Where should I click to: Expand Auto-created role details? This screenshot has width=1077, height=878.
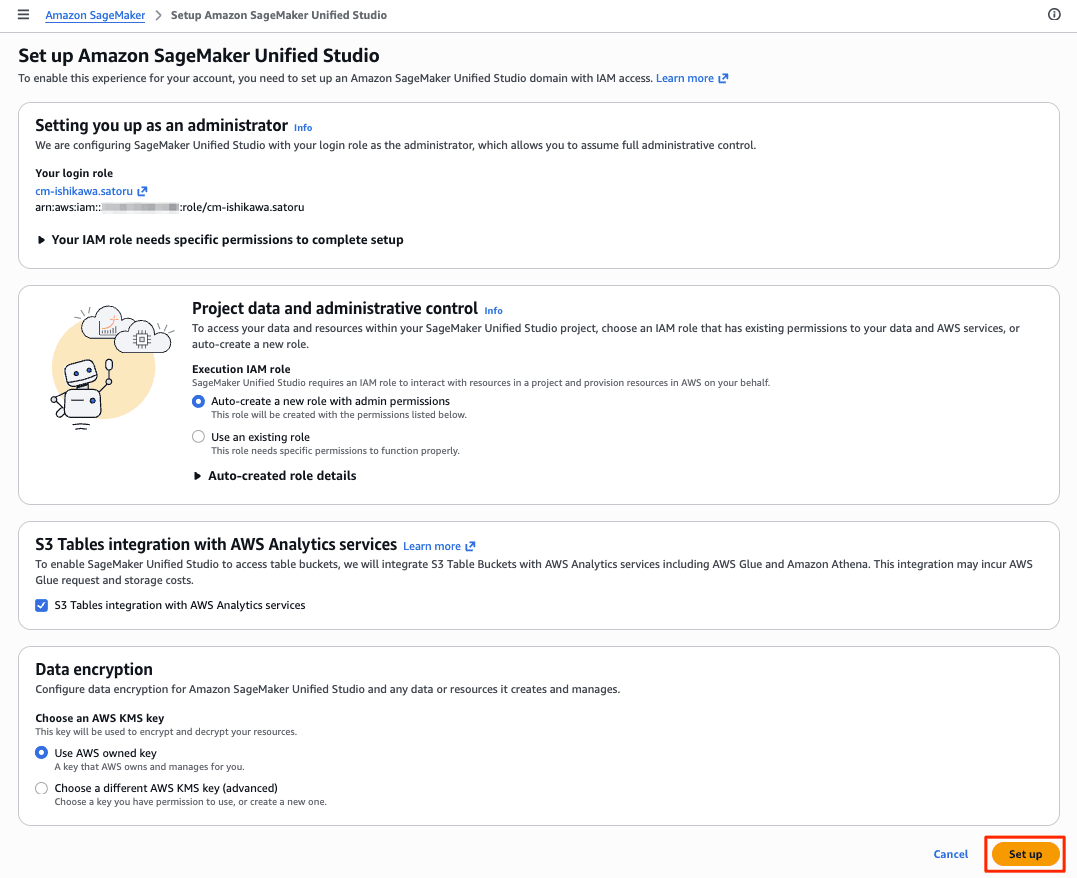click(x=275, y=475)
